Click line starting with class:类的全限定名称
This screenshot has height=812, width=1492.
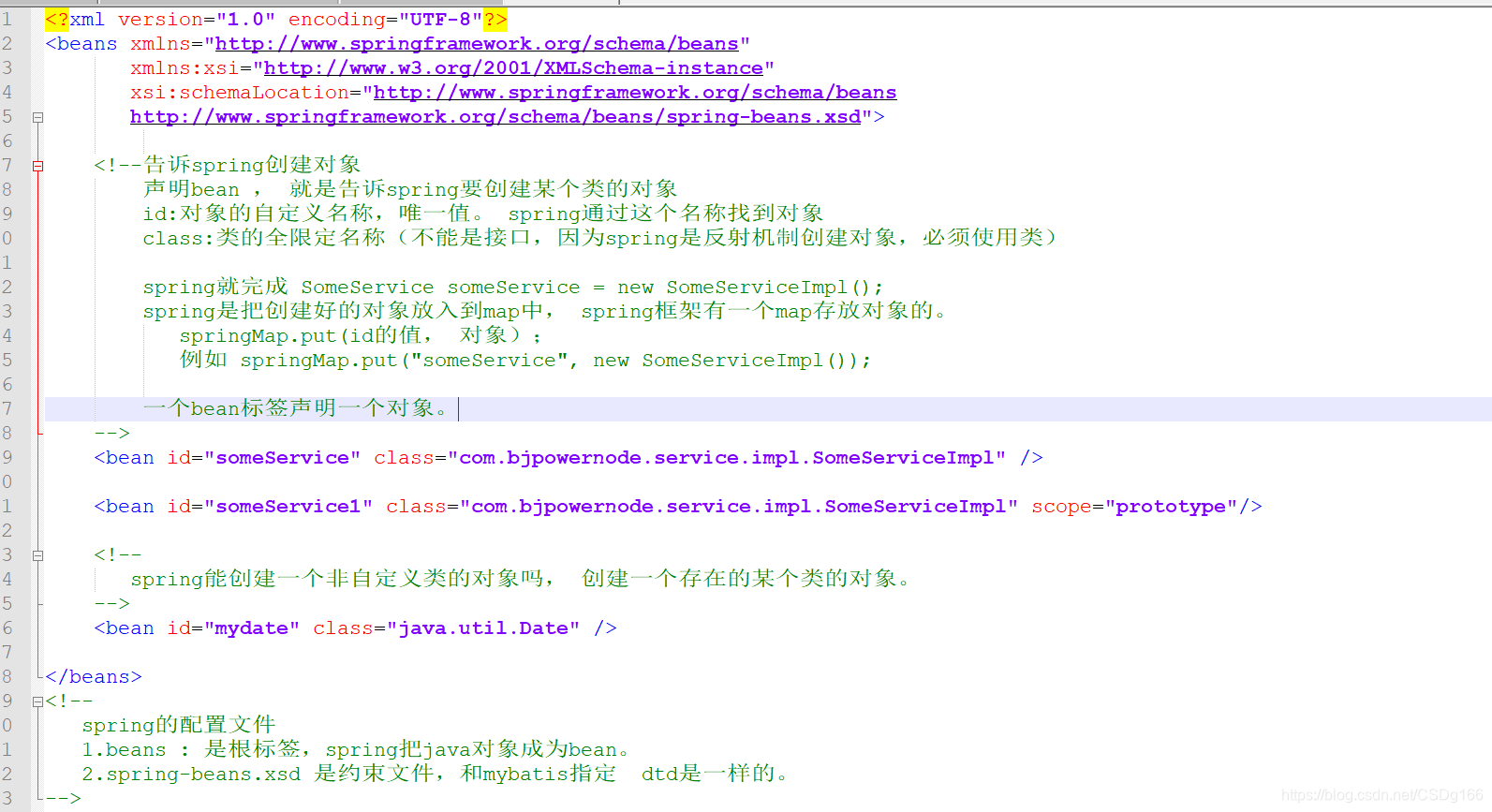pyautogui.click(x=599, y=238)
